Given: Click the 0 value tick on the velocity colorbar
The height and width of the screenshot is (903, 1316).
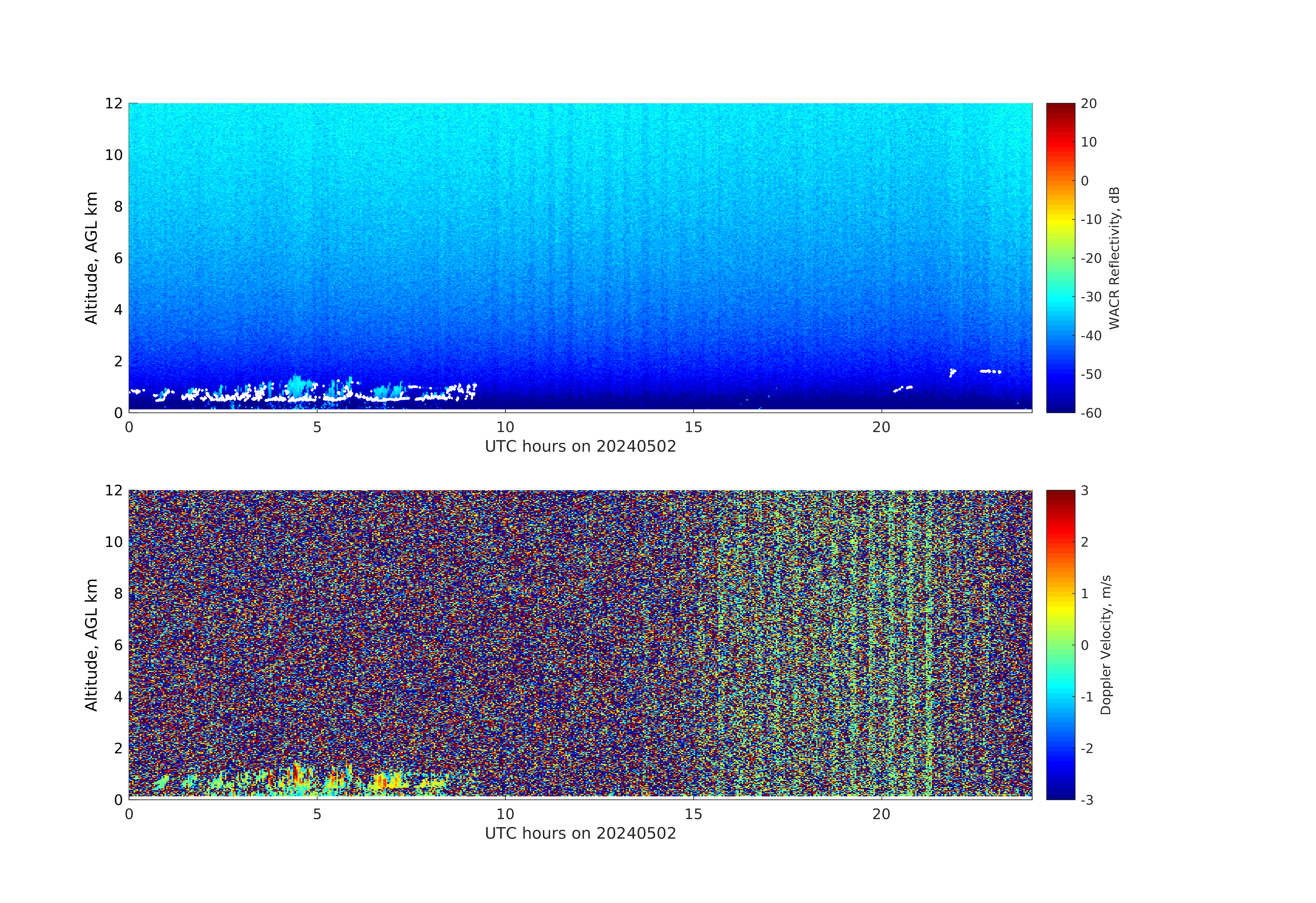Looking at the screenshot, I should click(1084, 645).
